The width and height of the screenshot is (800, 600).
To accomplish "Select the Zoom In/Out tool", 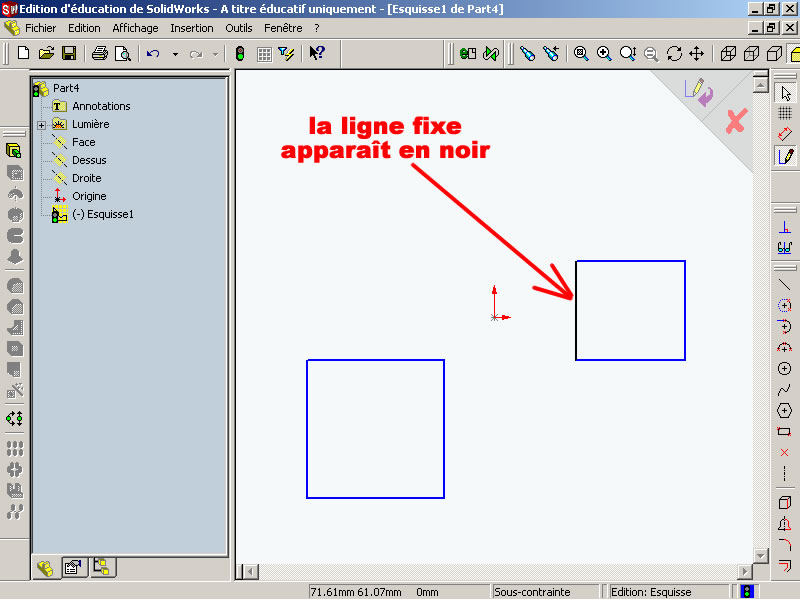I will pos(628,53).
